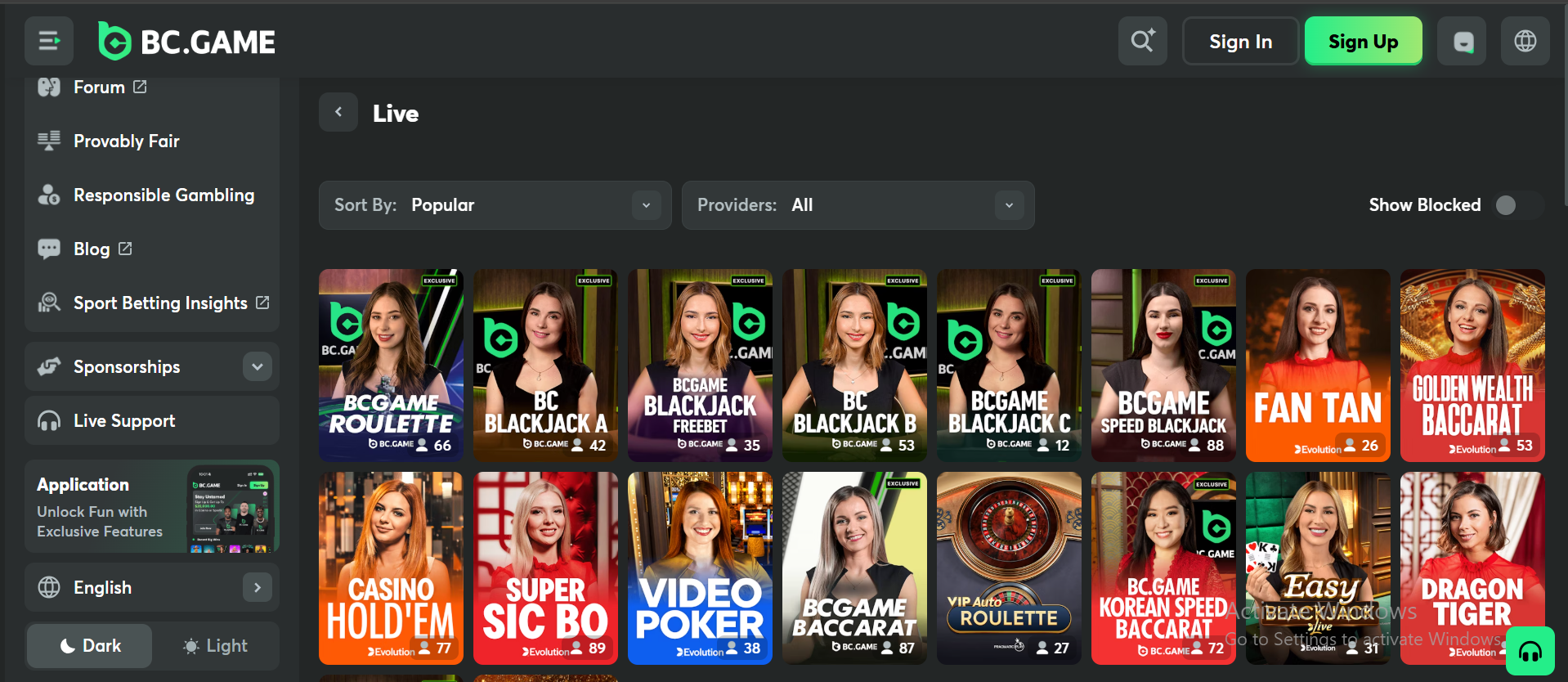Open the Golden Wealth Baccarat card

click(1472, 366)
